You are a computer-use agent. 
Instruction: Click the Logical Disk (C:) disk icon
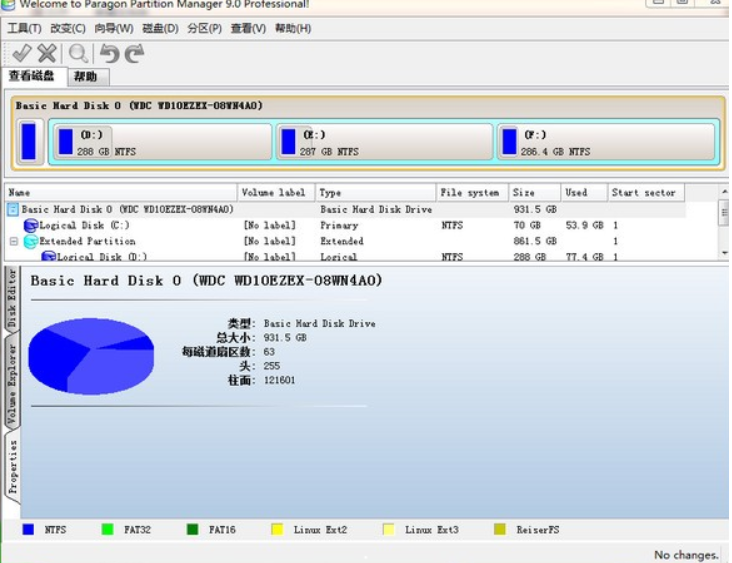[x=31, y=226]
